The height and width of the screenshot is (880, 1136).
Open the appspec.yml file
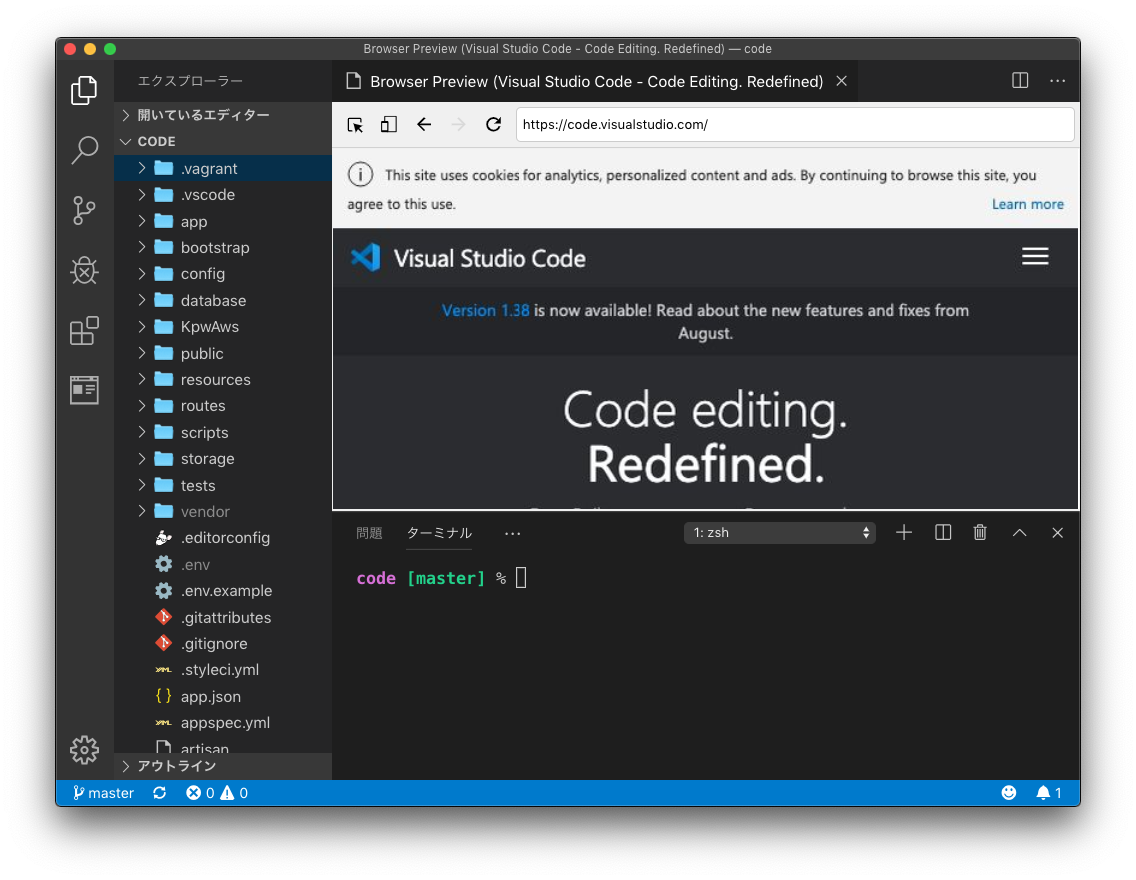[223, 723]
